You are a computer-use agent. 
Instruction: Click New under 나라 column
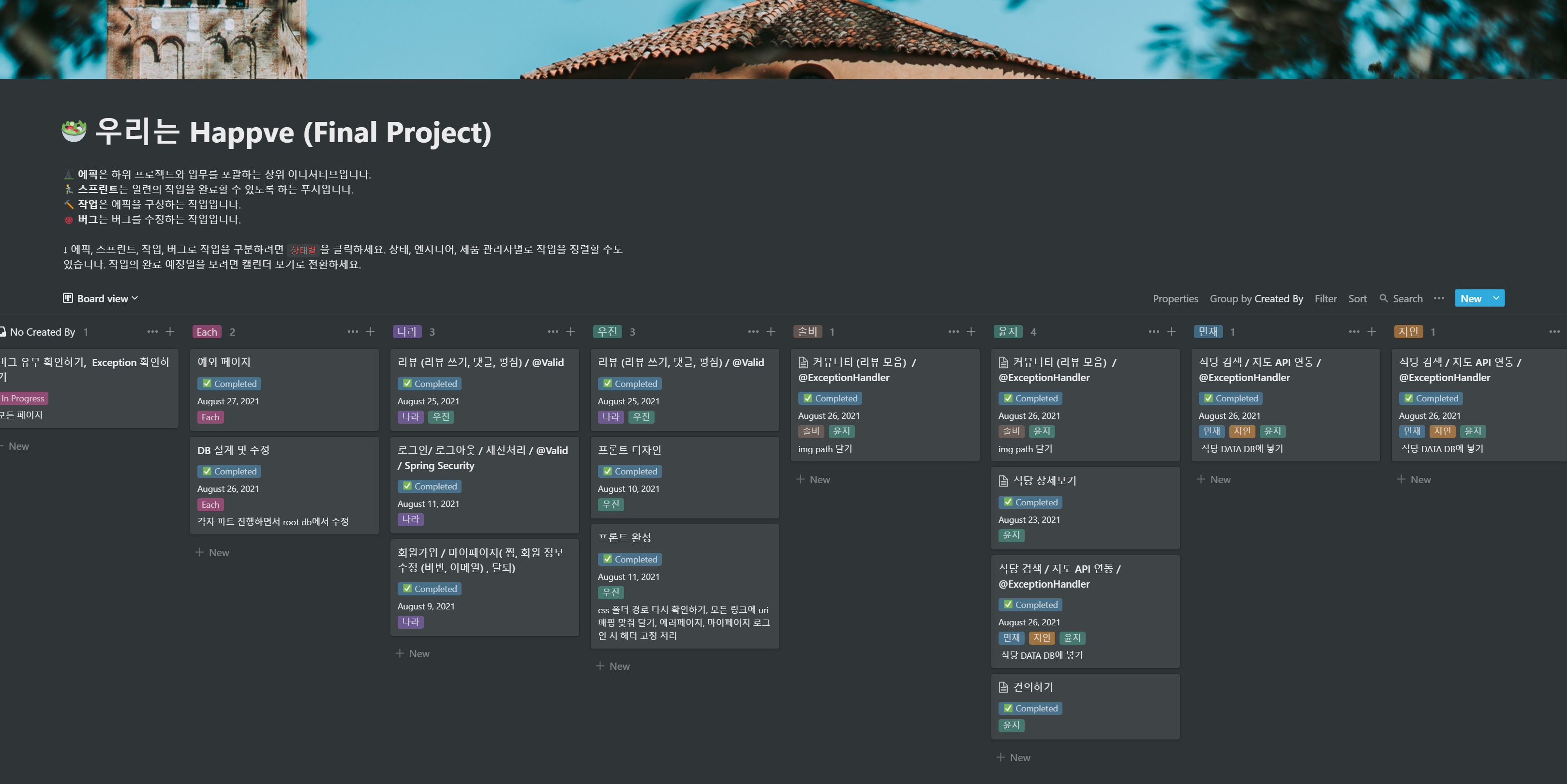[x=413, y=653]
